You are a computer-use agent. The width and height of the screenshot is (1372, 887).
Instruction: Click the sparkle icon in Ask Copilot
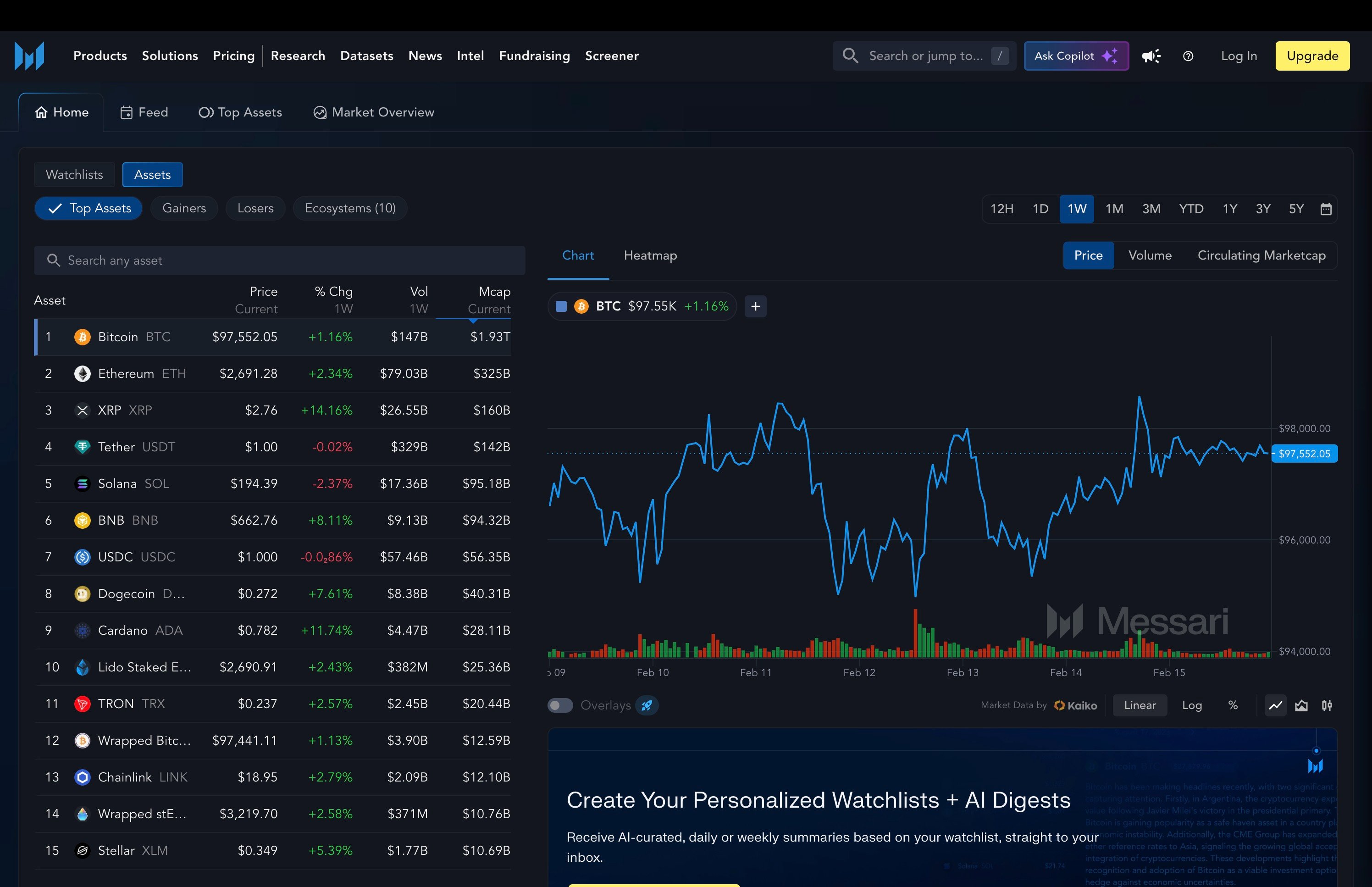point(1109,56)
